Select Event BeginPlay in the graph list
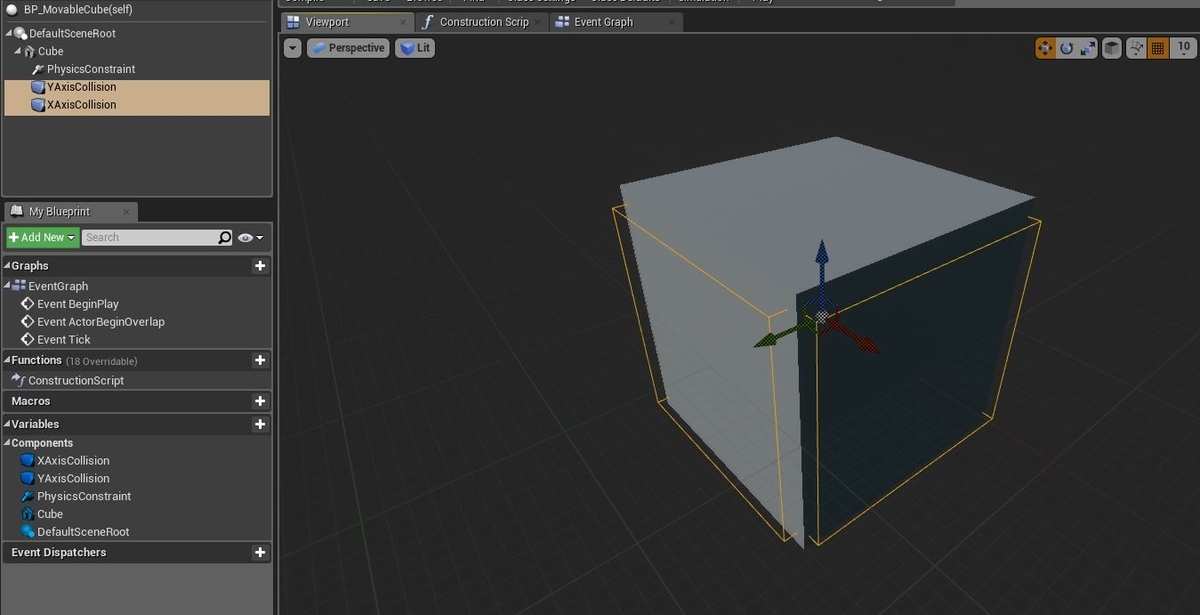1200x615 pixels. (78, 304)
